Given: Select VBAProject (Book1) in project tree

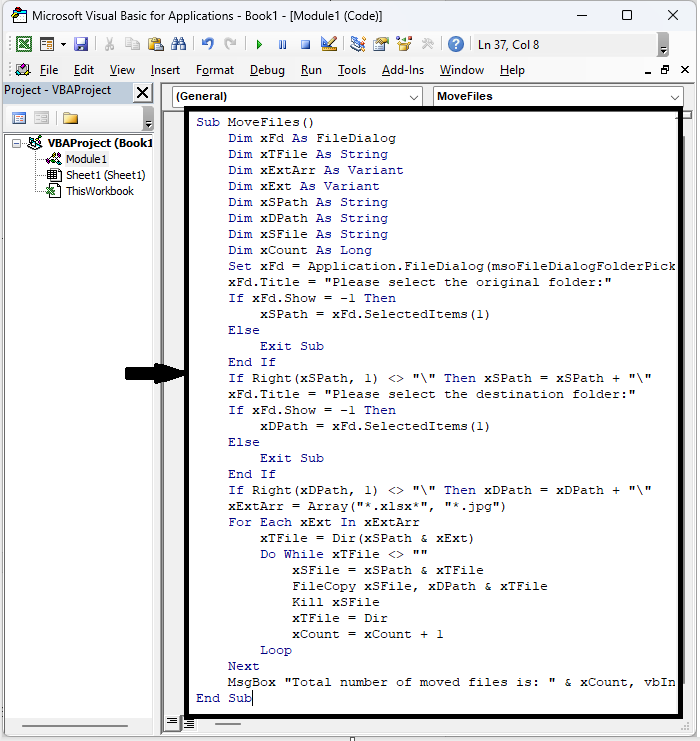Looking at the screenshot, I should tap(99, 143).
